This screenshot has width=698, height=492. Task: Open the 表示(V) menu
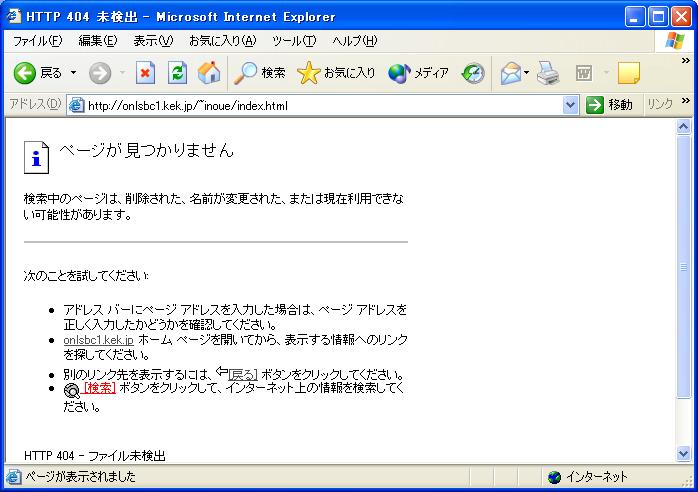(x=153, y=41)
